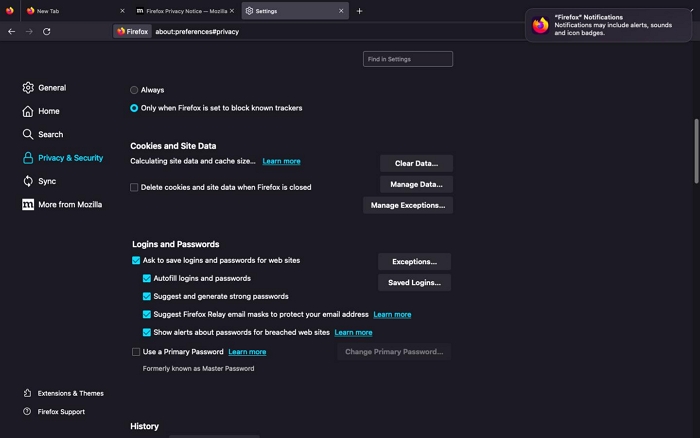Toggle Autofill logins and passwords

pos(146,278)
